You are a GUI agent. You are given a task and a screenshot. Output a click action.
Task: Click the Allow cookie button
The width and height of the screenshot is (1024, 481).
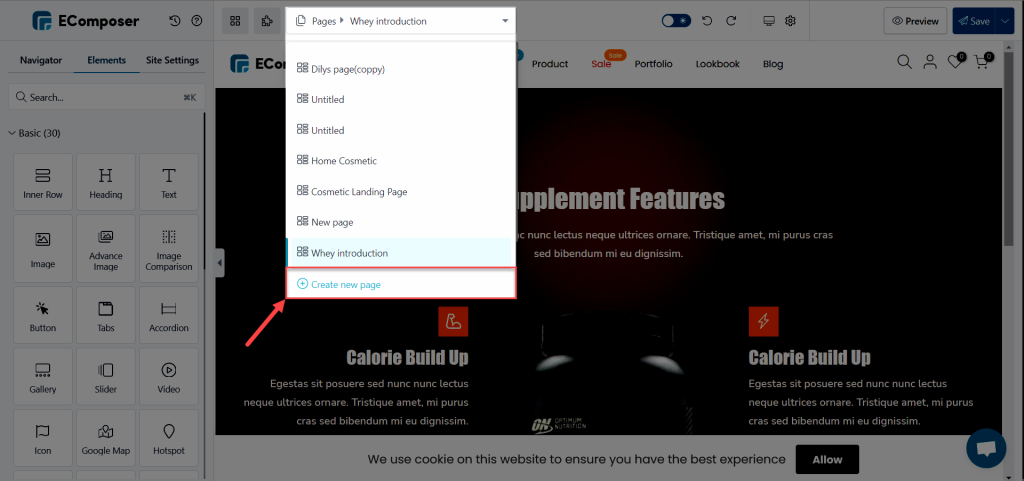[827, 459]
